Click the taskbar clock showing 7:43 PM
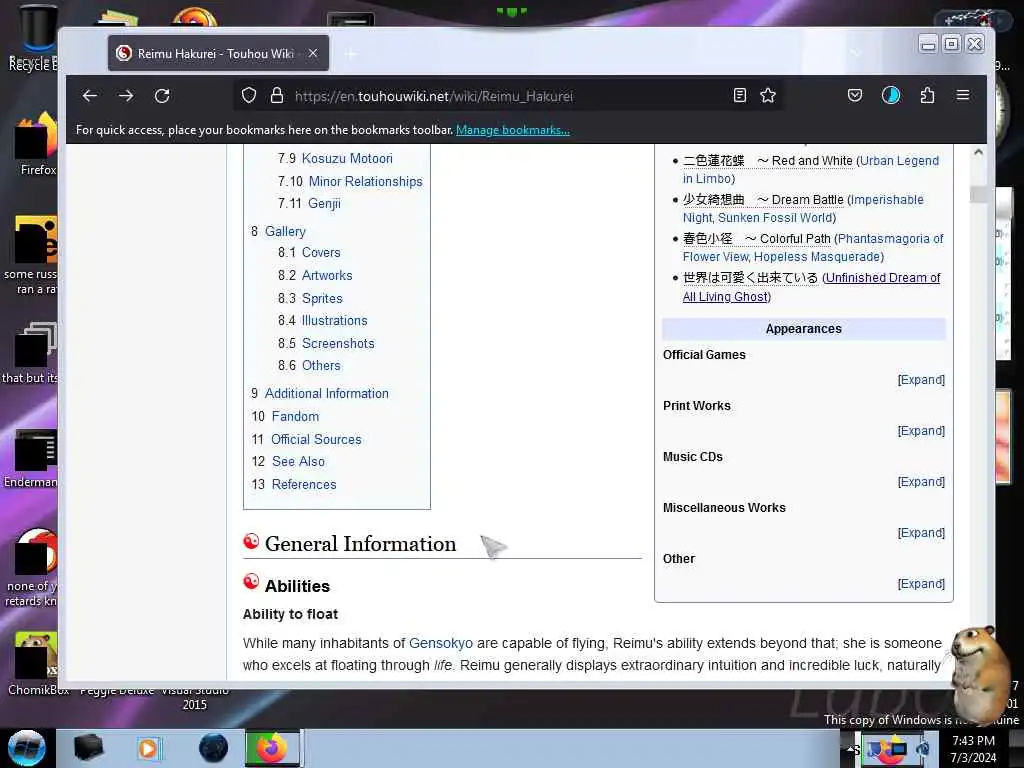The width and height of the screenshot is (1024, 768). point(973,748)
